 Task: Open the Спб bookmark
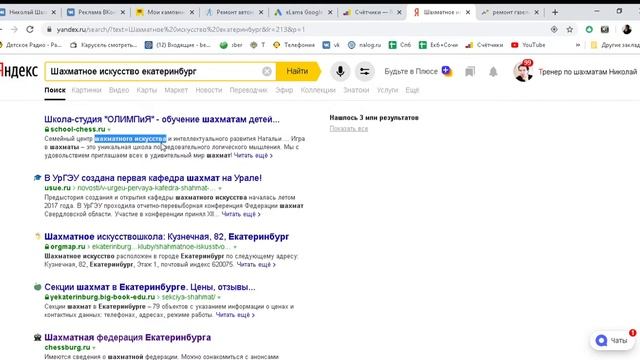(400, 45)
